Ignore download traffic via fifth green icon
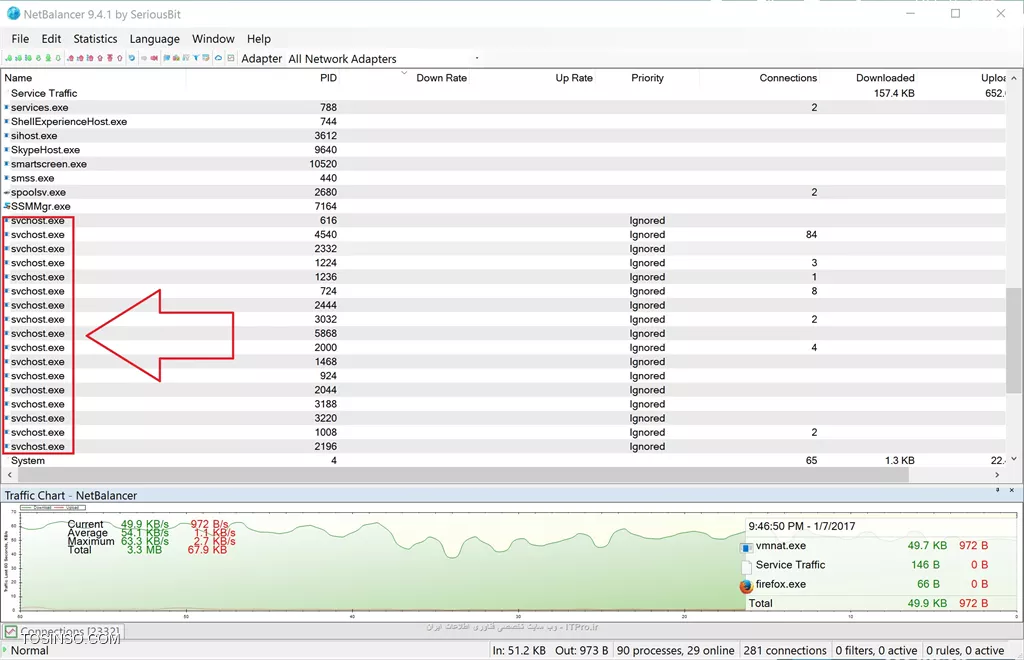Viewport: 1024px width, 660px height. click(48, 58)
